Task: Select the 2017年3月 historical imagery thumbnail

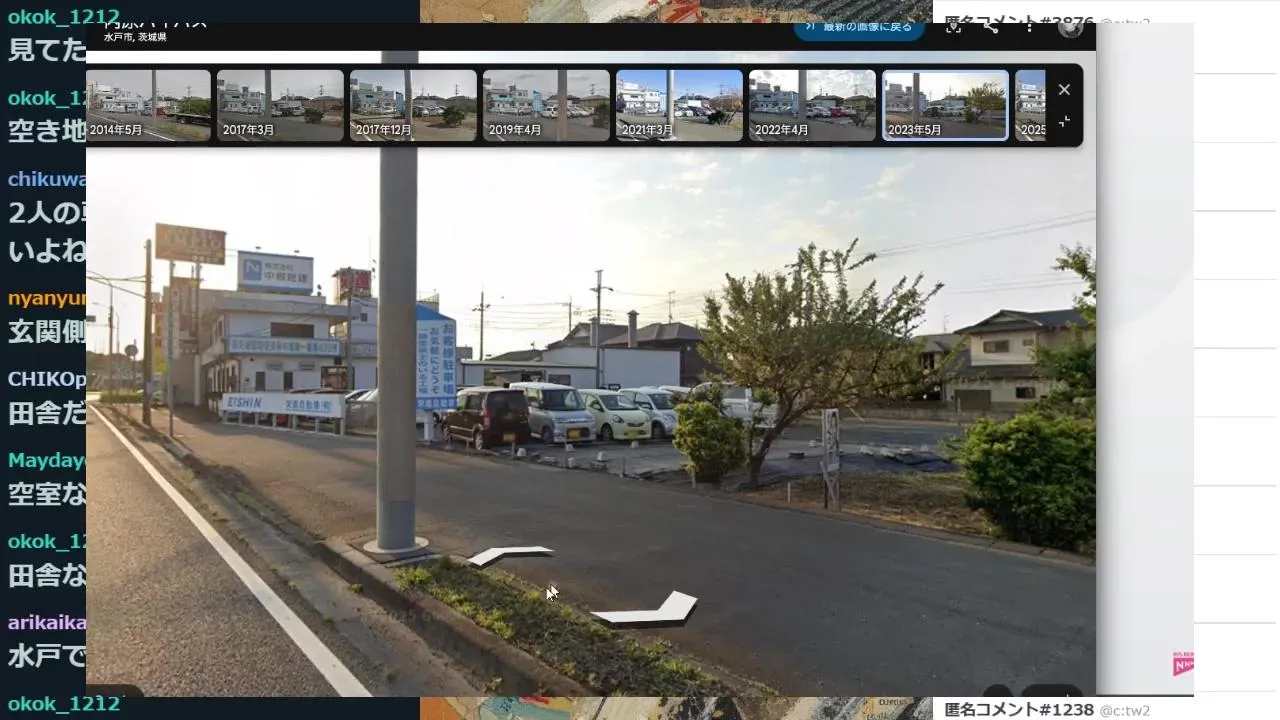Action: coord(280,105)
